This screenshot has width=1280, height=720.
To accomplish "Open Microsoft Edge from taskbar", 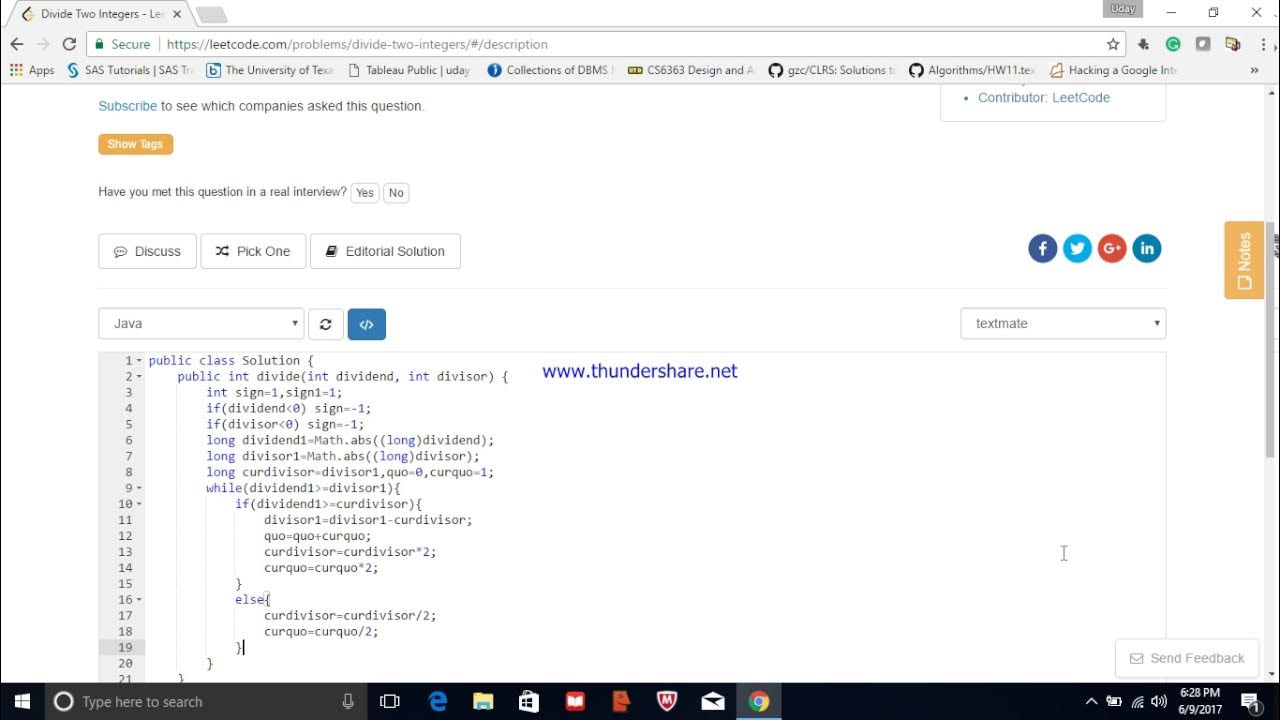I will click(x=437, y=701).
